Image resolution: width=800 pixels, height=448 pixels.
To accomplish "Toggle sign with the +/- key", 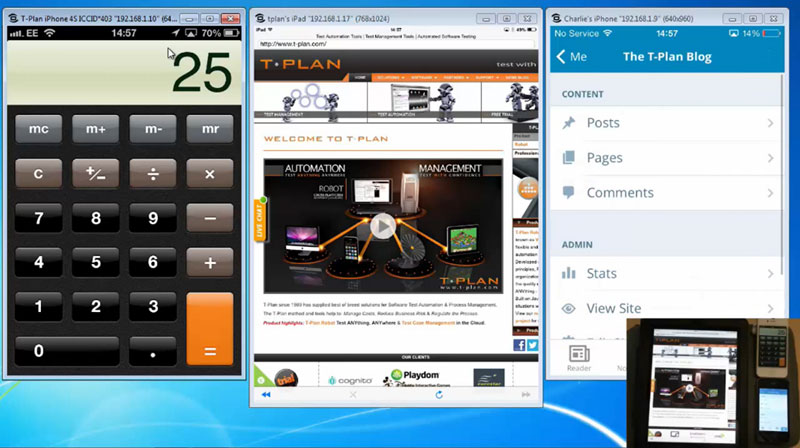I will pos(95,173).
